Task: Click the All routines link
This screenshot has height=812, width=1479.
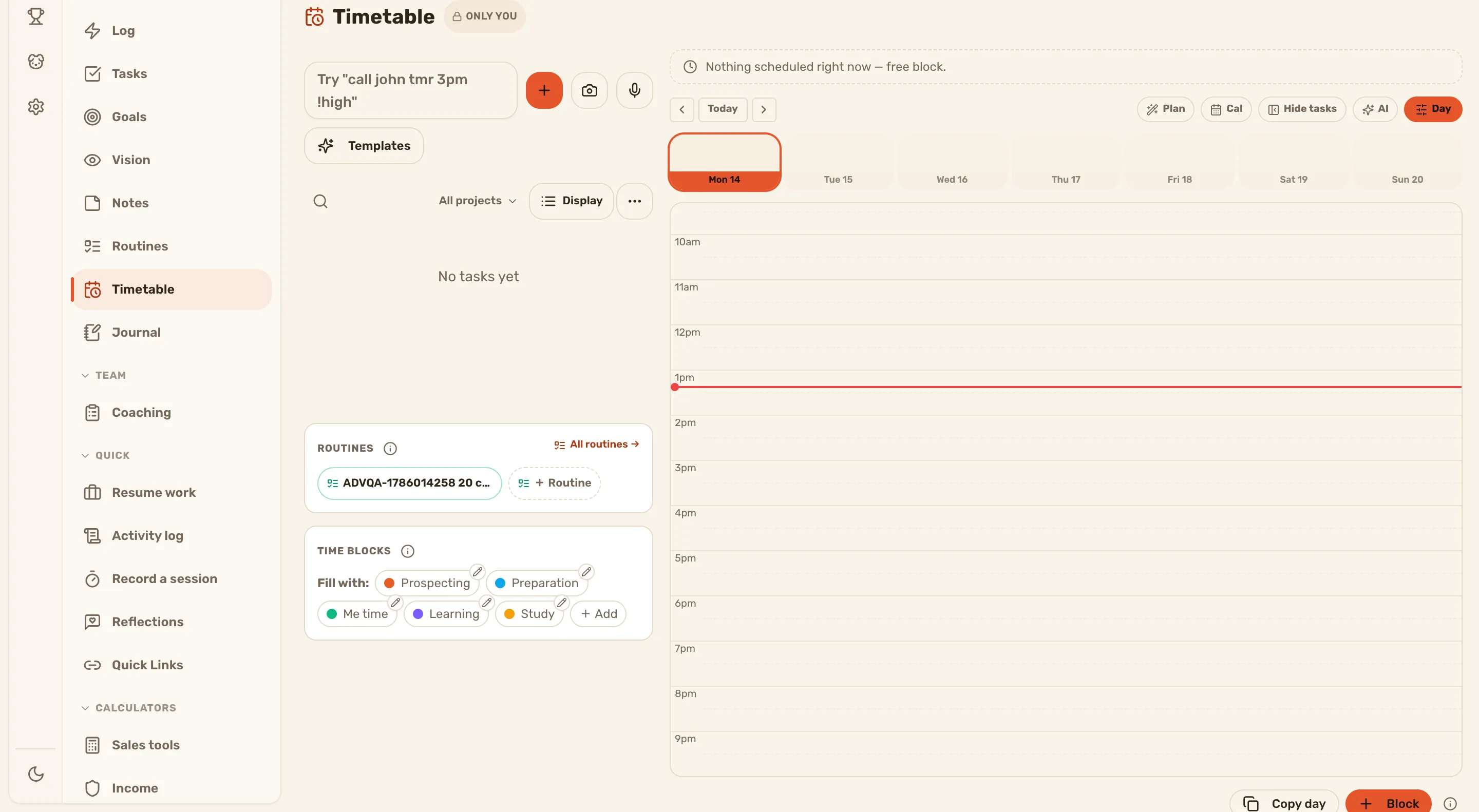Action: tap(597, 444)
